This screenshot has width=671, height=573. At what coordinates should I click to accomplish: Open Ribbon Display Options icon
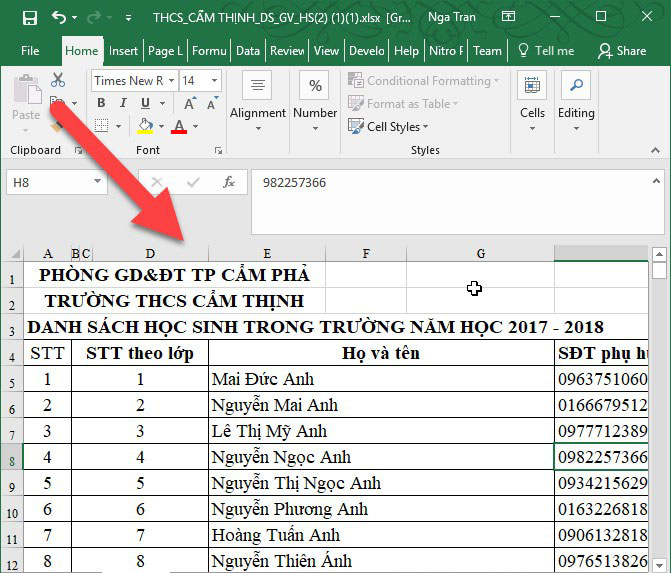508,17
